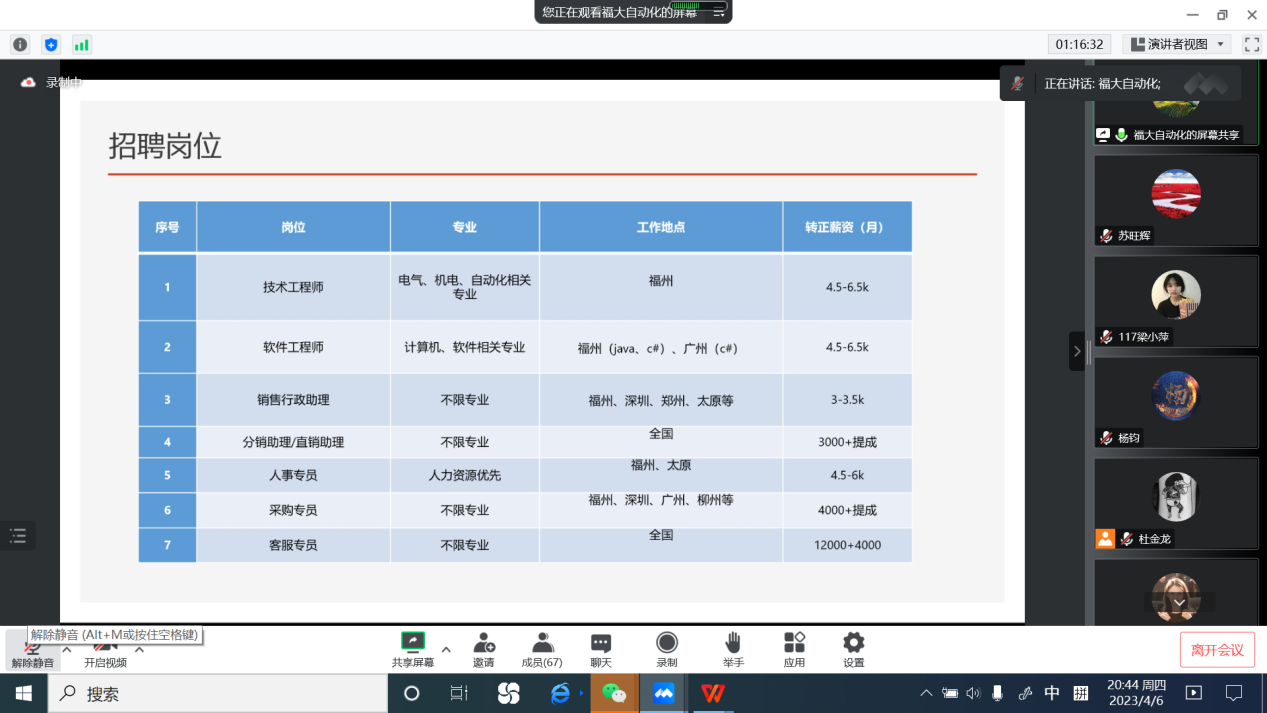Select the 117梁小萍 participant video tile
The height and width of the screenshot is (713, 1267).
[1175, 300]
